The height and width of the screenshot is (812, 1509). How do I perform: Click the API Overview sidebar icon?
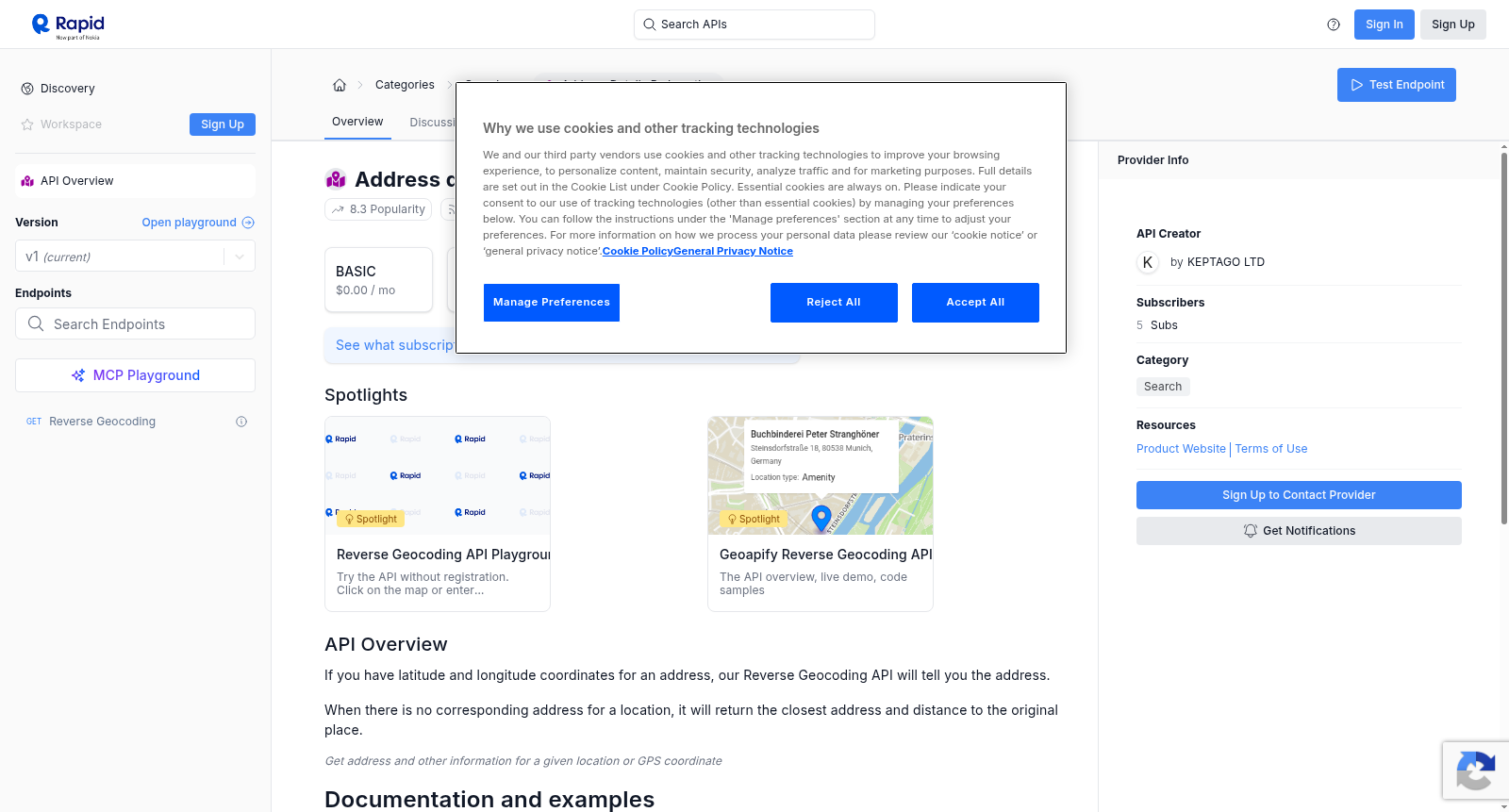[x=27, y=181]
